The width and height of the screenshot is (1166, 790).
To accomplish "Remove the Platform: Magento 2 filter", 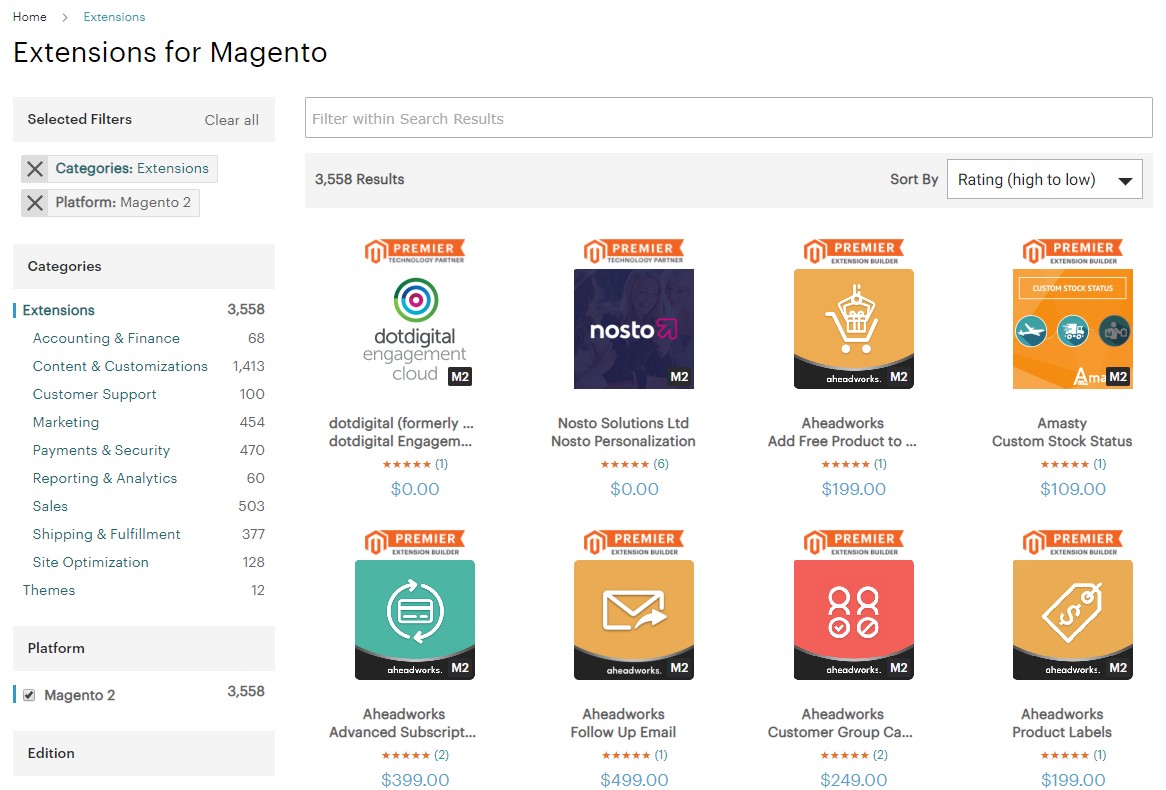I will [34, 202].
